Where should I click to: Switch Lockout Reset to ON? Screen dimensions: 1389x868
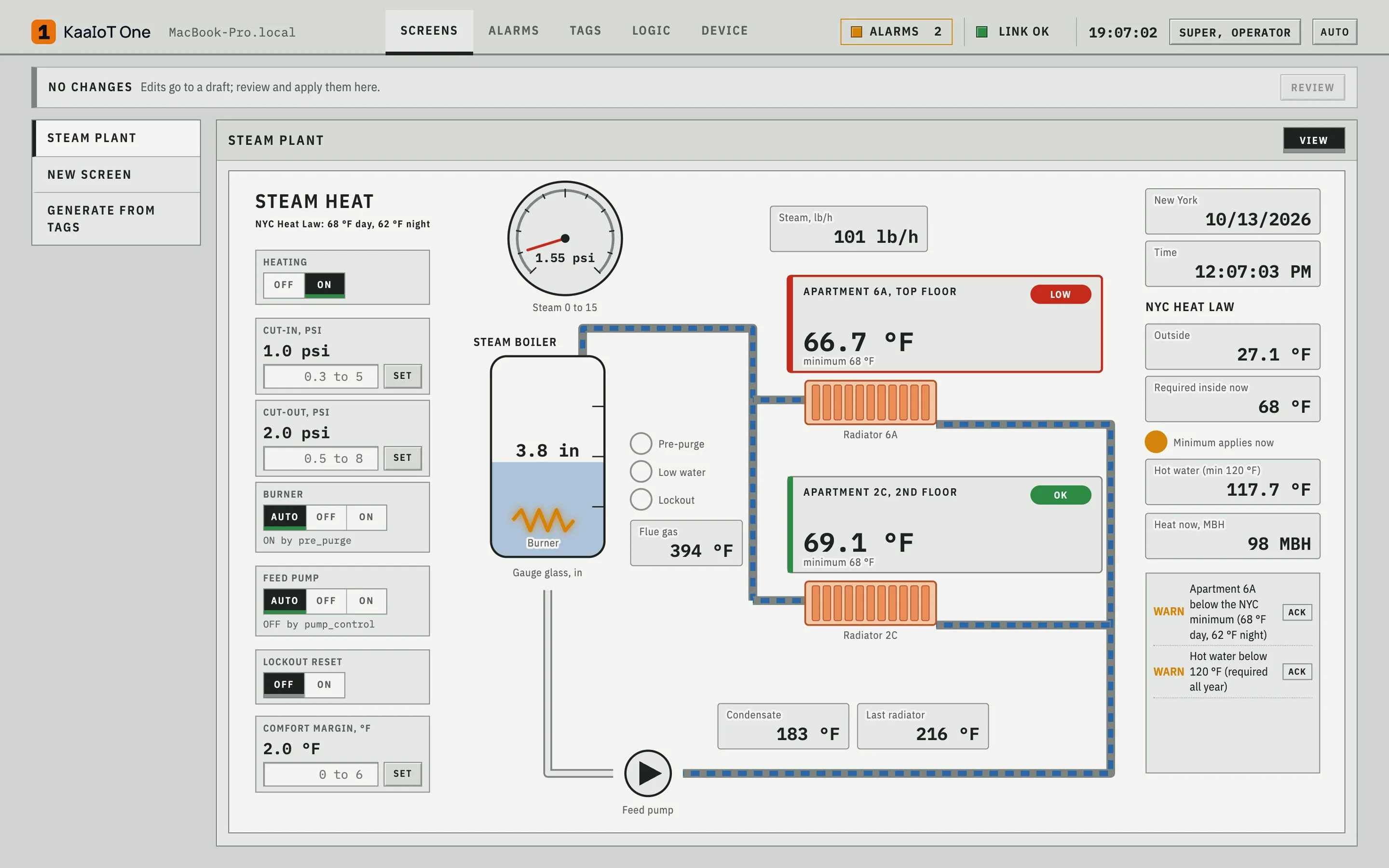(324, 685)
